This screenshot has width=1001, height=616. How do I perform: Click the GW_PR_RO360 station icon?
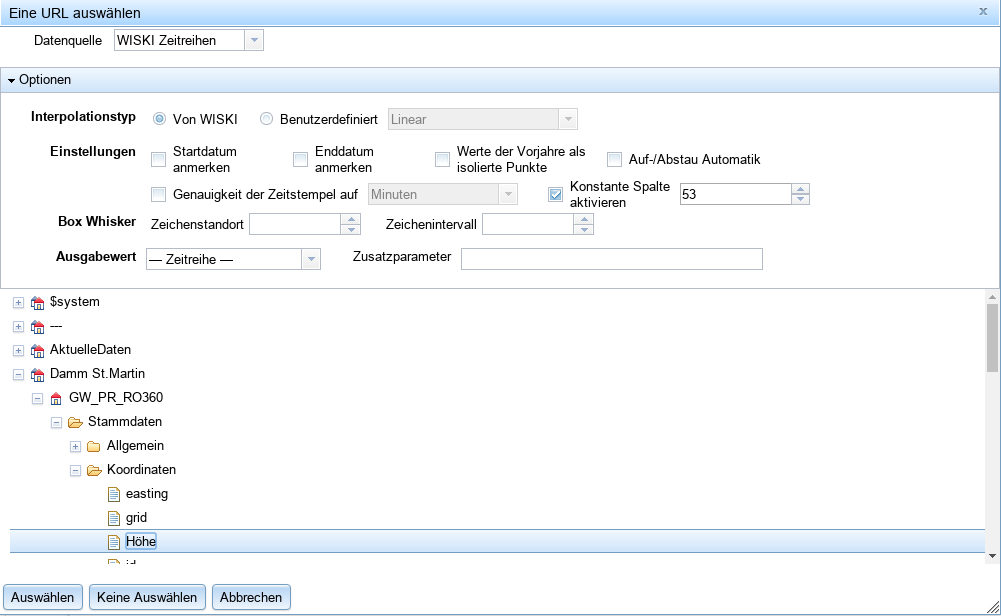click(57, 399)
